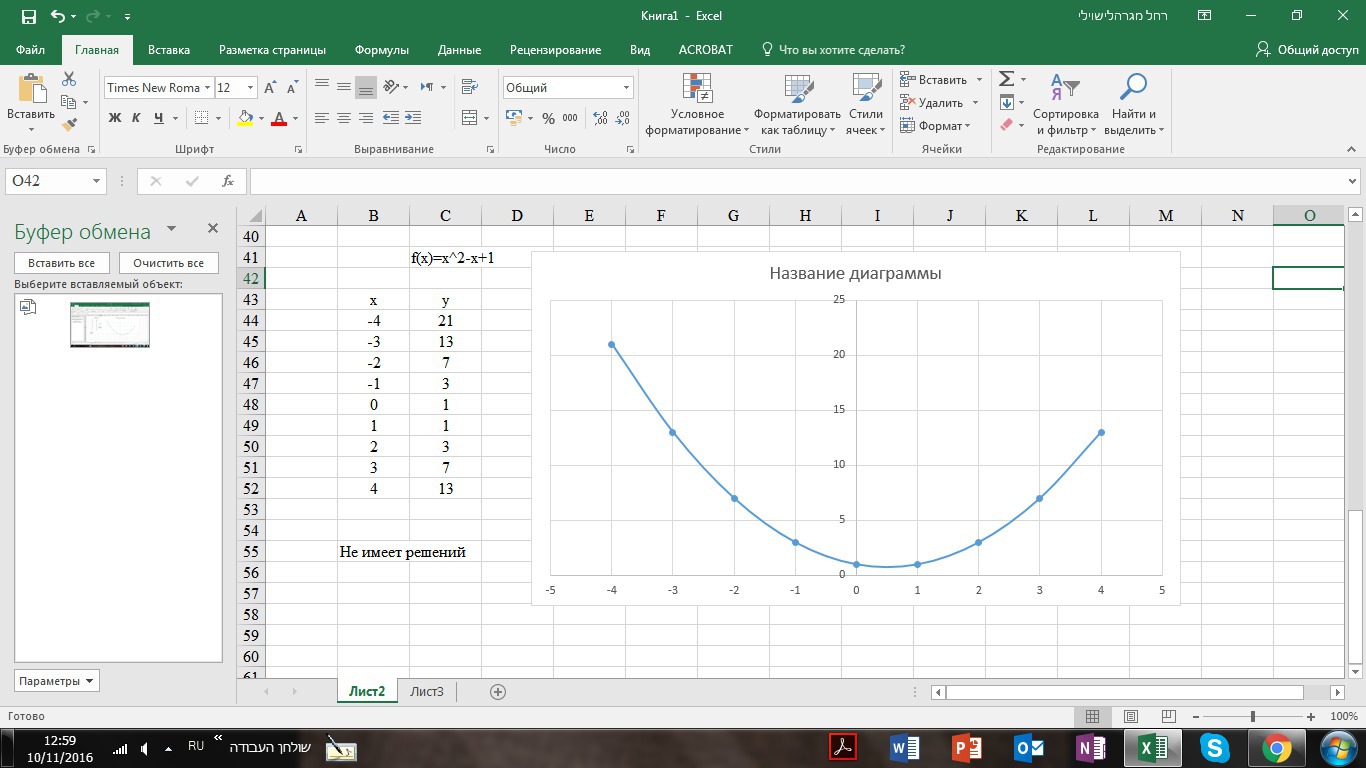Viewport: 1366px width, 768px height.
Task: Launch Google Chrome from the taskbar
Action: point(1276,748)
